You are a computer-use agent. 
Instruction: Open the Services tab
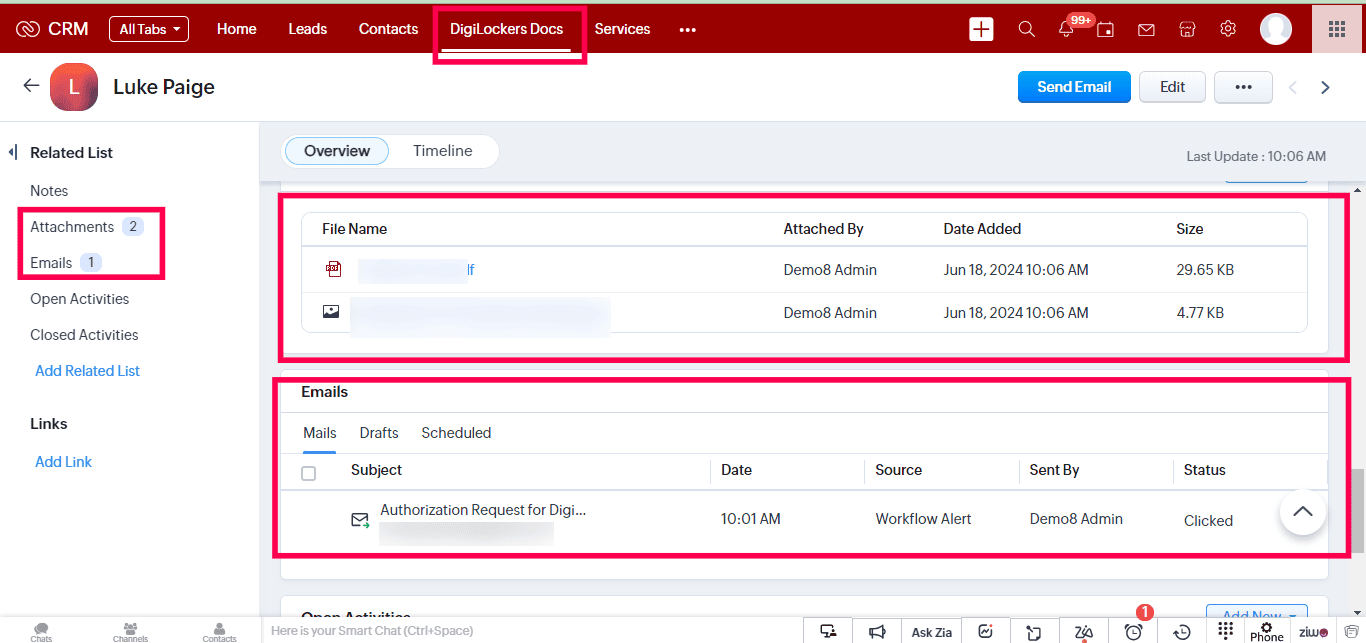tap(622, 29)
